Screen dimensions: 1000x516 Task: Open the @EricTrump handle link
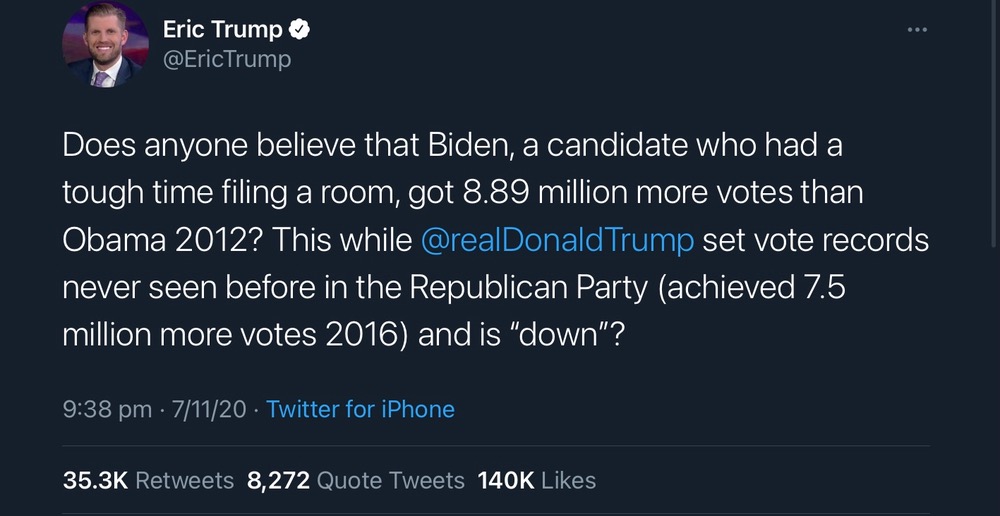tap(226, 59)
